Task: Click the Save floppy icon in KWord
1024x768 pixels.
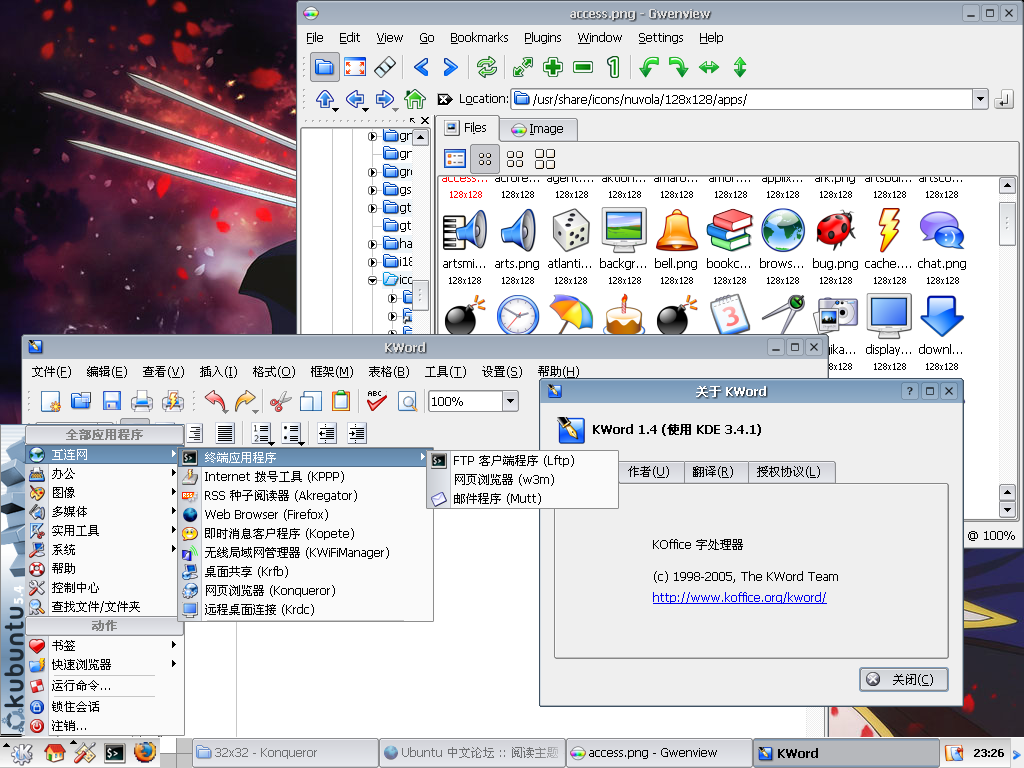Action: click(x=112, y=401)
